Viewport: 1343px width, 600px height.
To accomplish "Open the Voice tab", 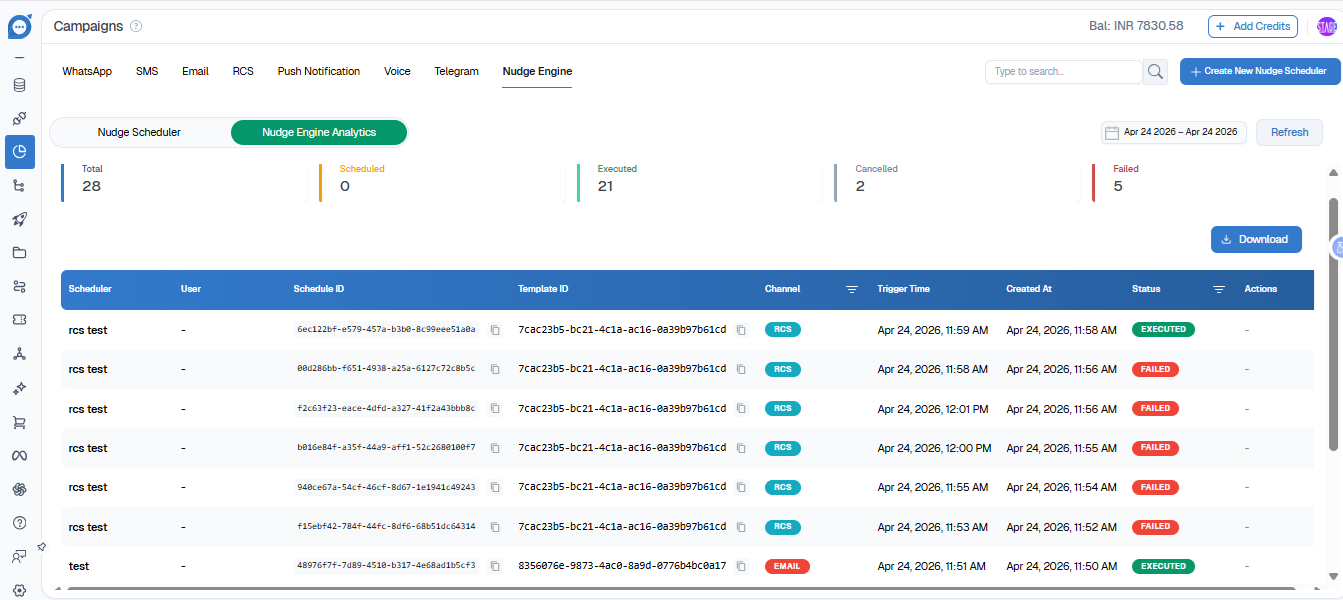I will (397, 71).
